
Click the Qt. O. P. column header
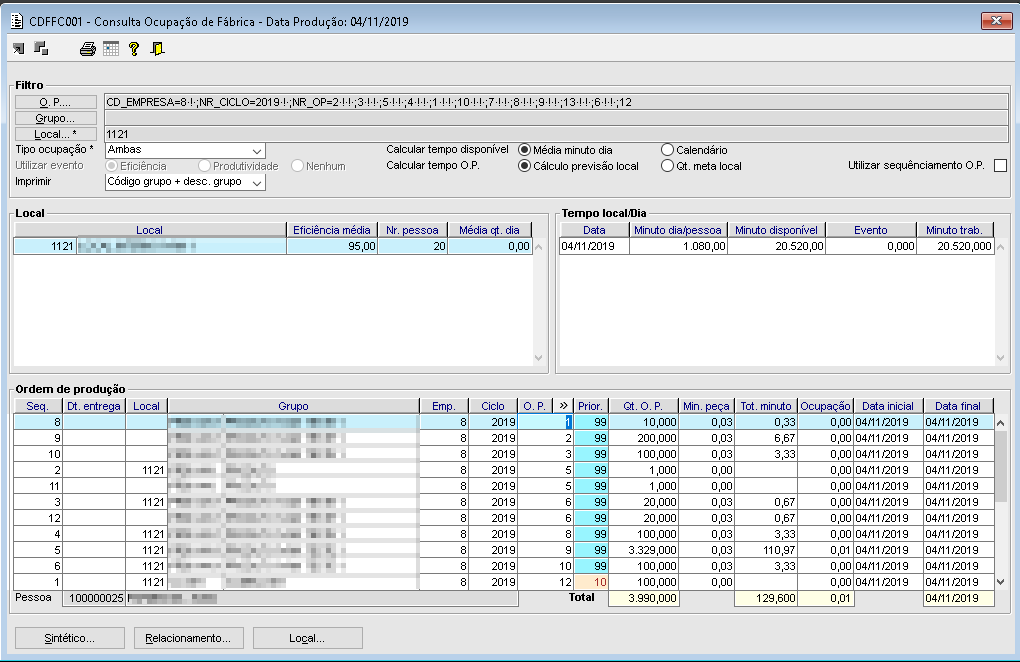[643, 406]
